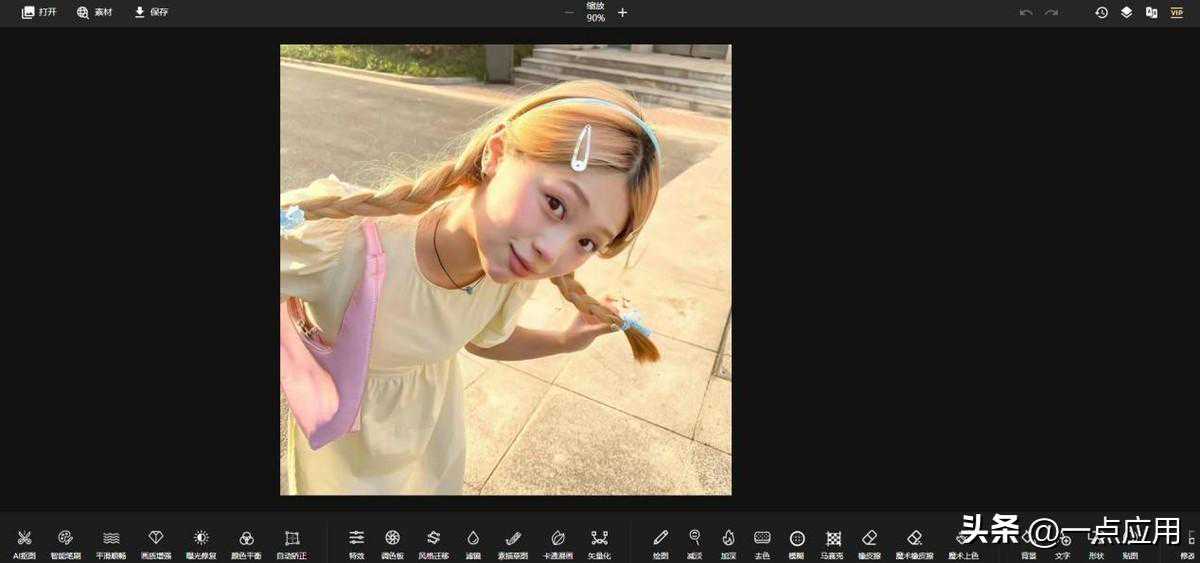The image size is (1200, 563).
Task: Apply 曝光修复 exposure repair
Action: pyautogui.click(x=201, y=544)
